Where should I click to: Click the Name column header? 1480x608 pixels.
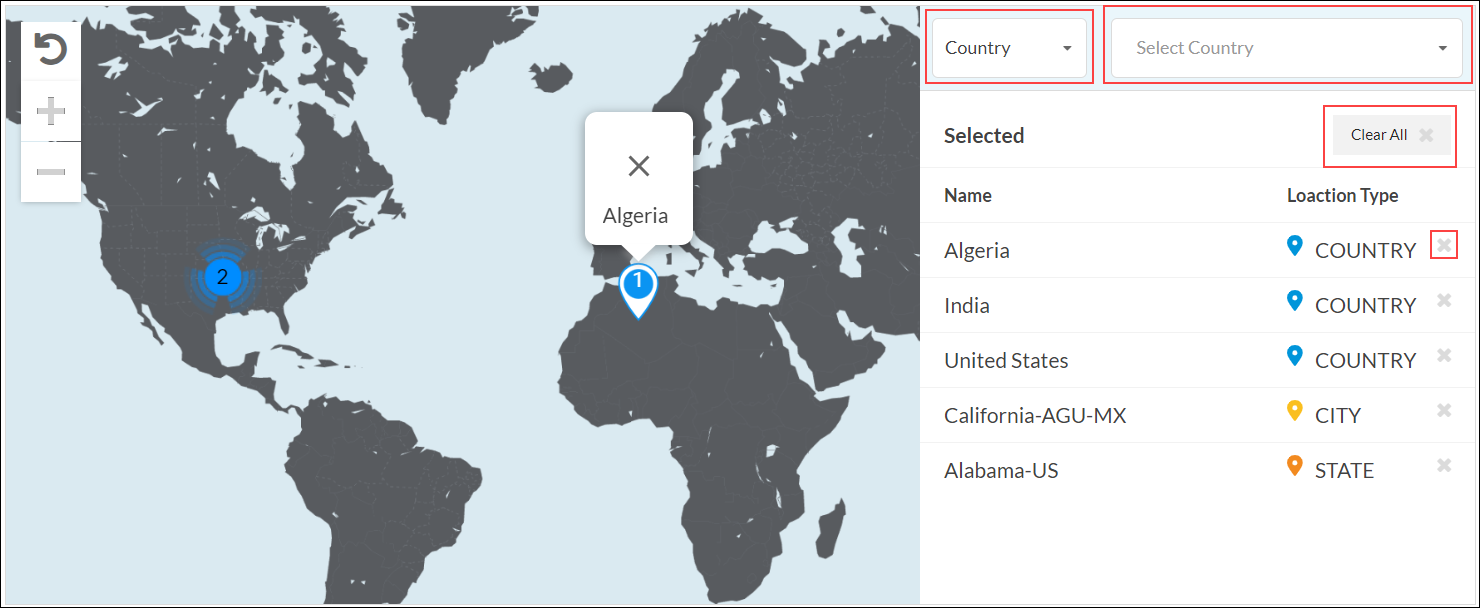(968, 195)
